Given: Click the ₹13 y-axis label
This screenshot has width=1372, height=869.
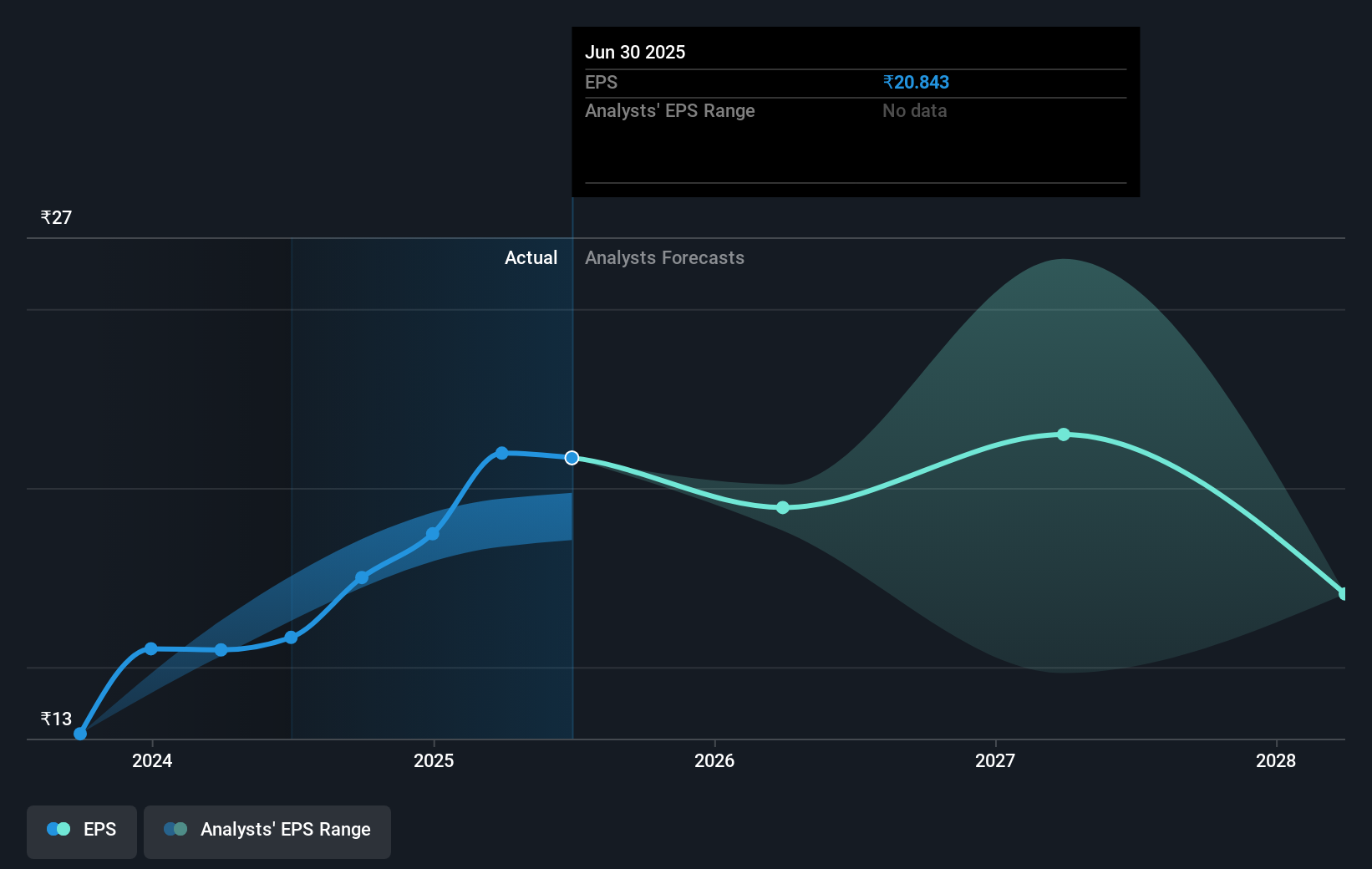Looking at the screenshot, I should (x=56, y=719).
